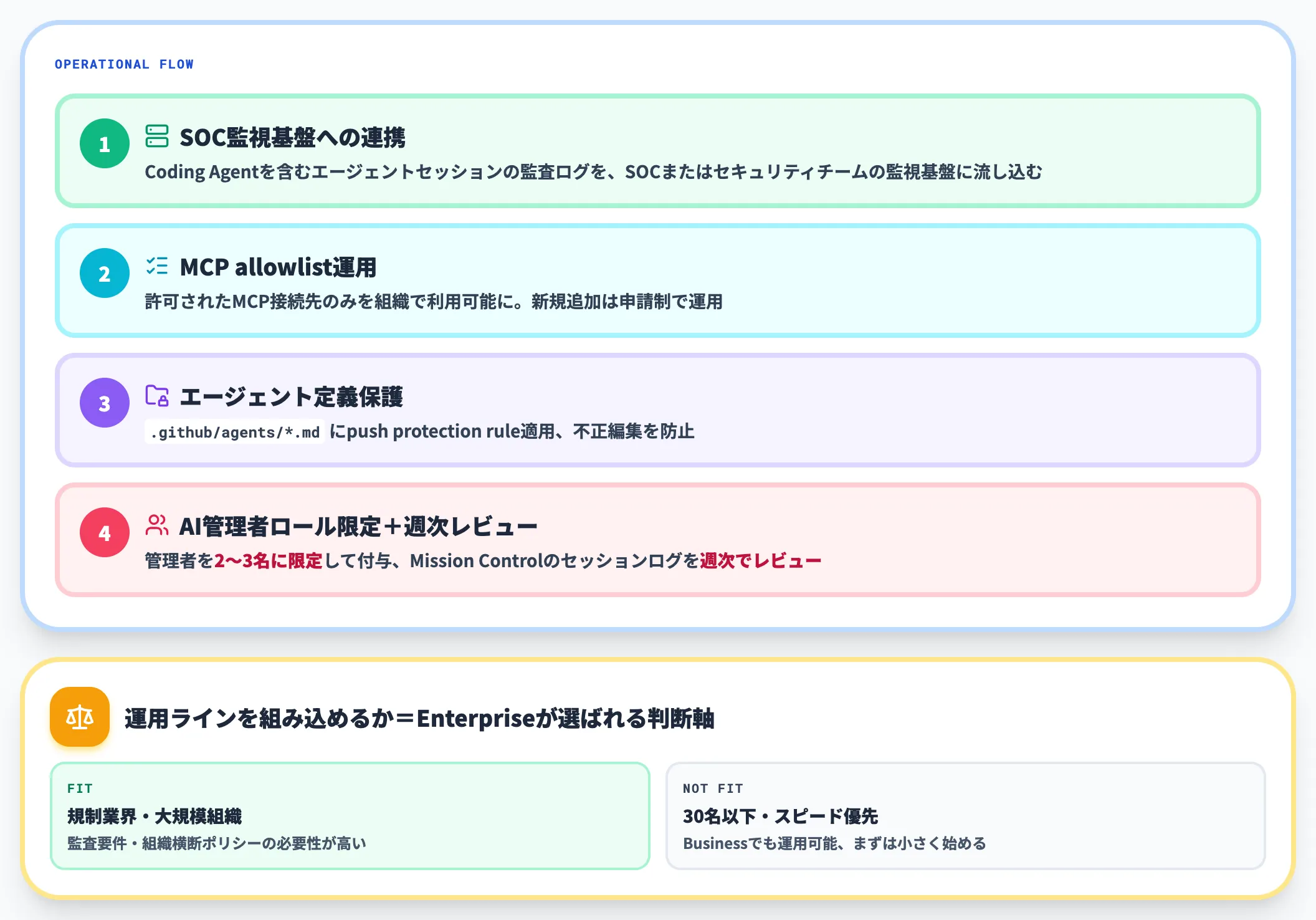Click the push protection rule適用 text
Screen dimensions: 1316x920
451,431
